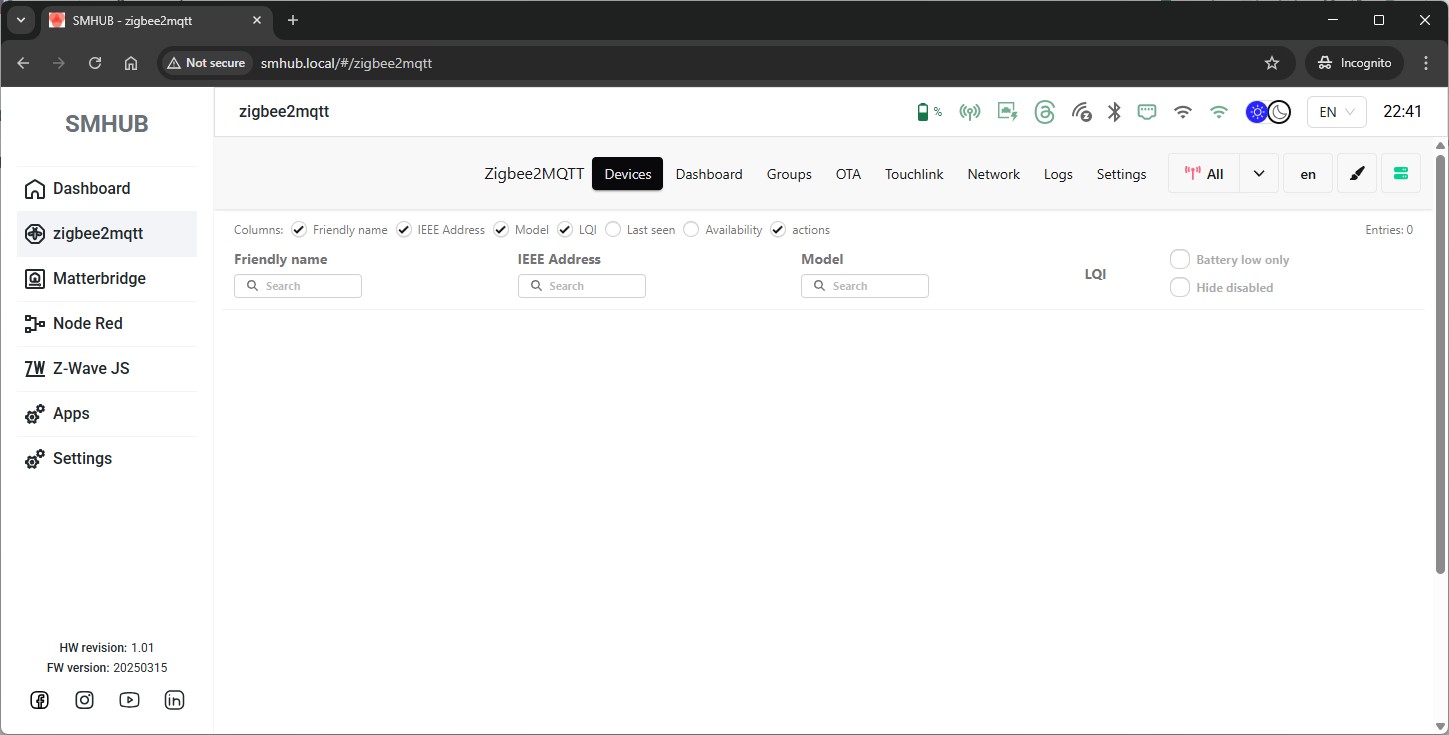The width and height of the screenshot is (1449, 735).
Task: Open Matterbridge from the sidebar
Action: [x=99, y=279]
